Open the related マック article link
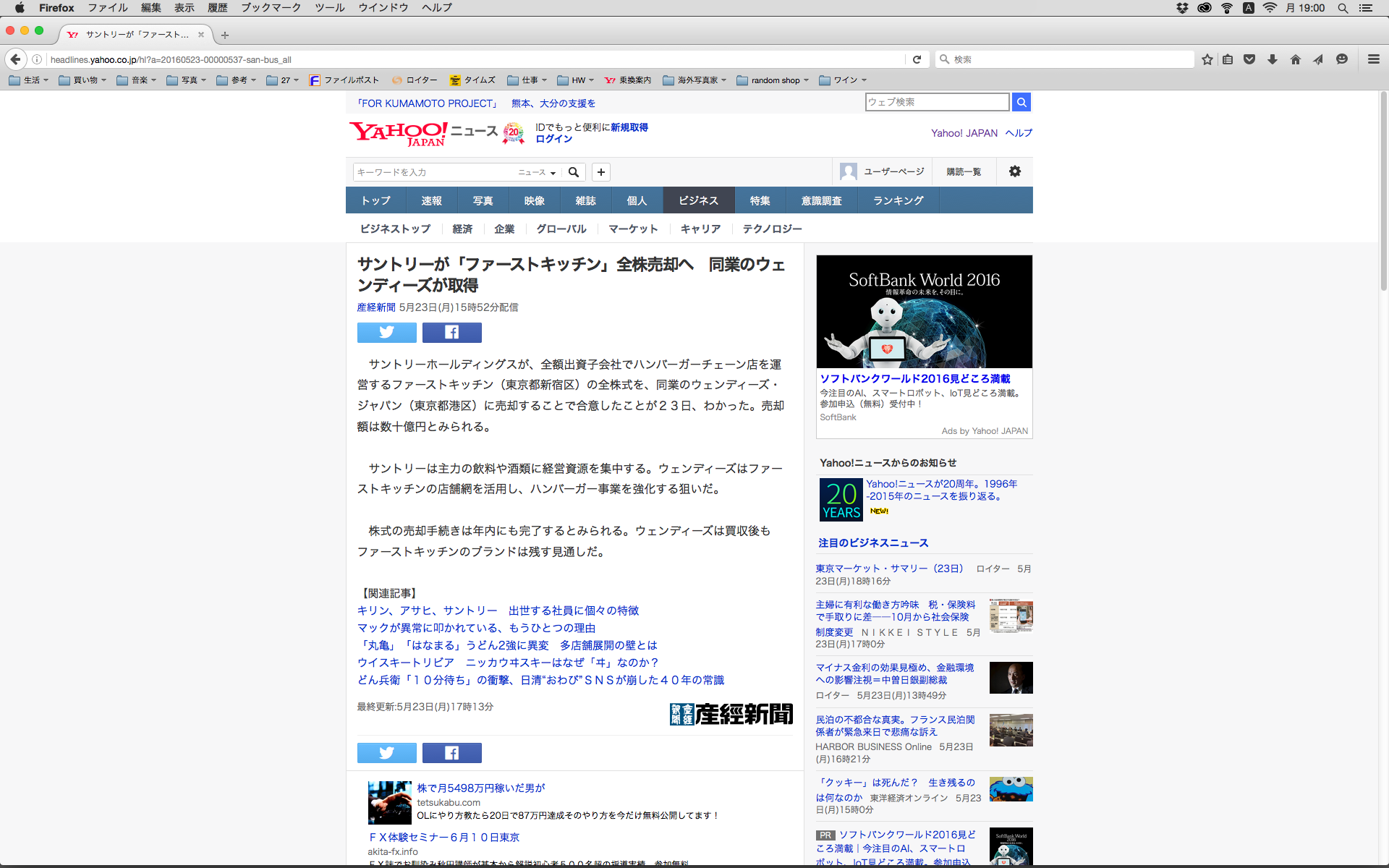 tap(476, 628)
